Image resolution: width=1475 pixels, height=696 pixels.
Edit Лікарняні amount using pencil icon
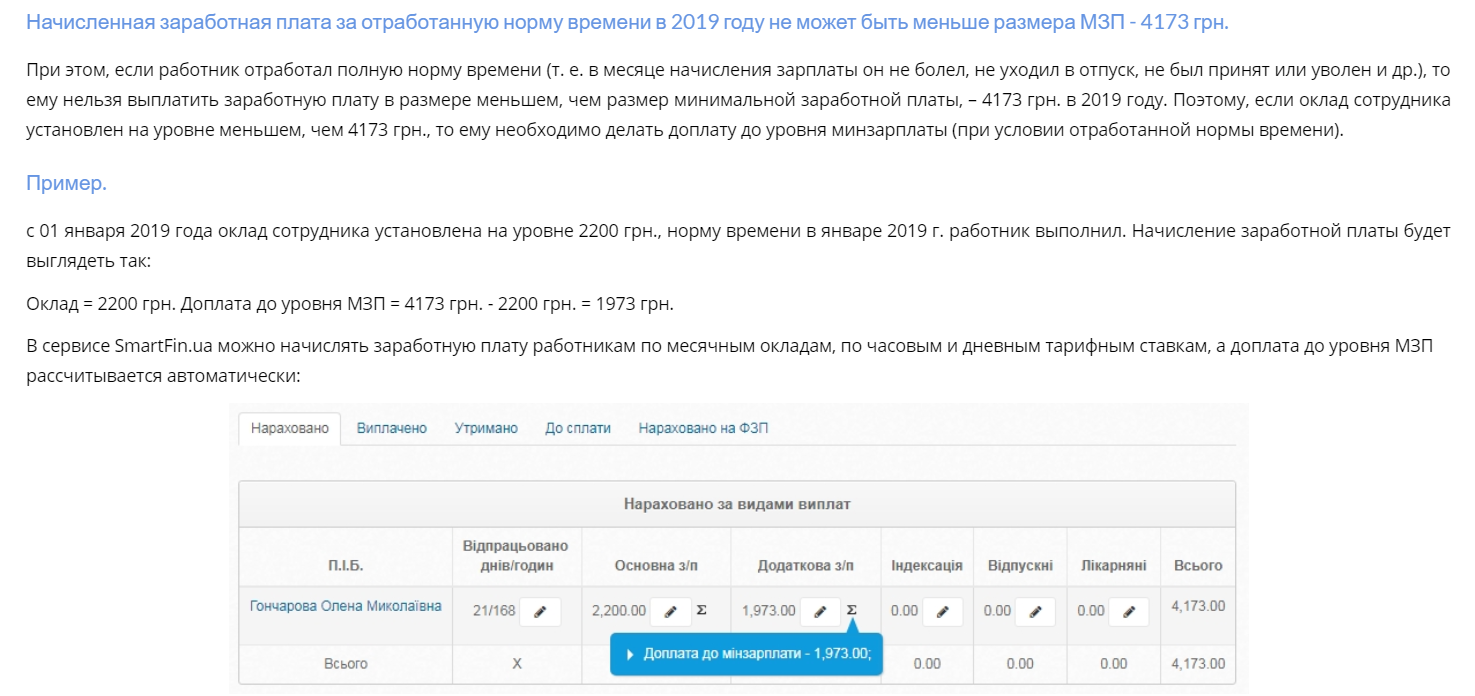pos(1128,611)
